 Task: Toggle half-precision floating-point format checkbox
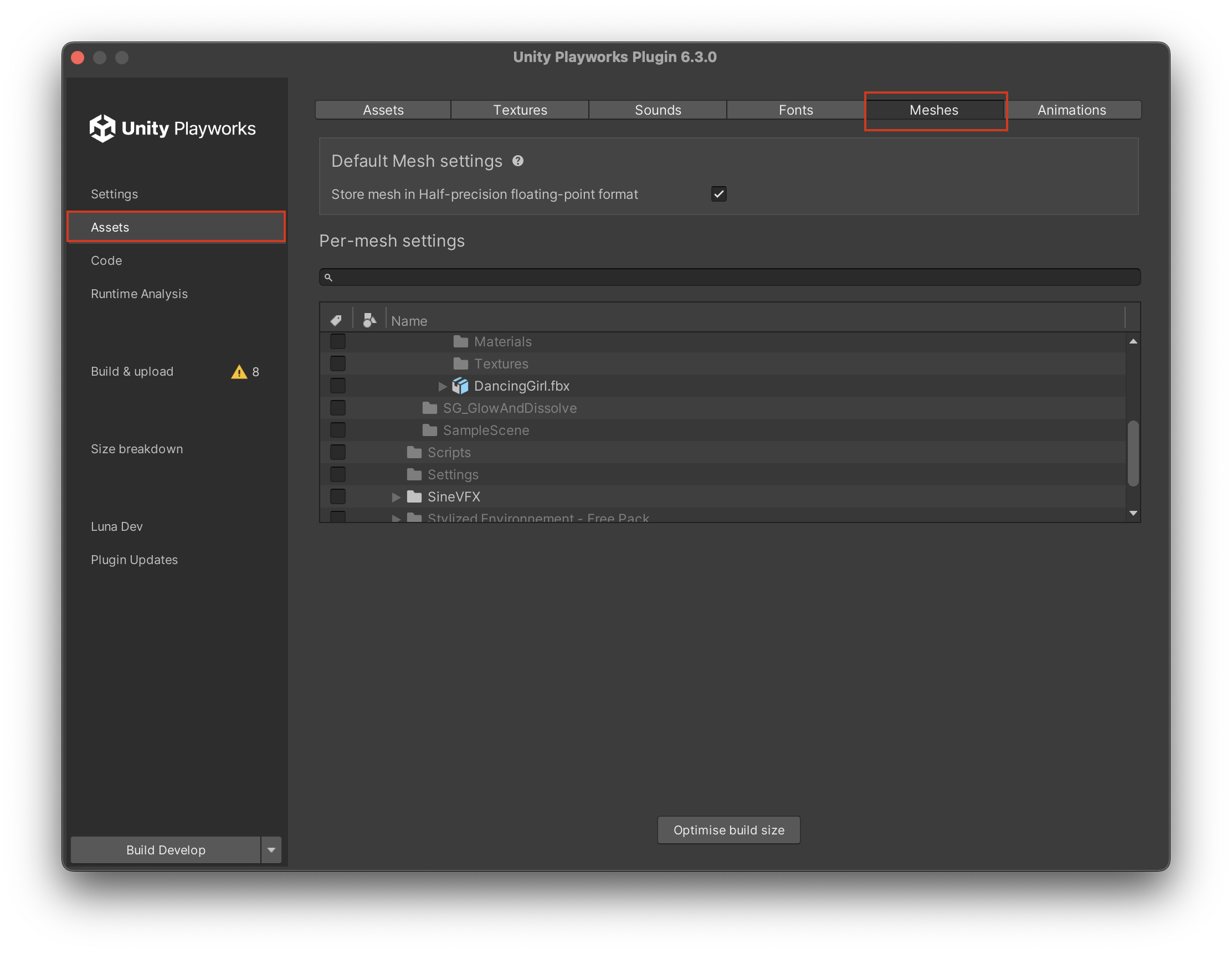click(x=718, y=194)
